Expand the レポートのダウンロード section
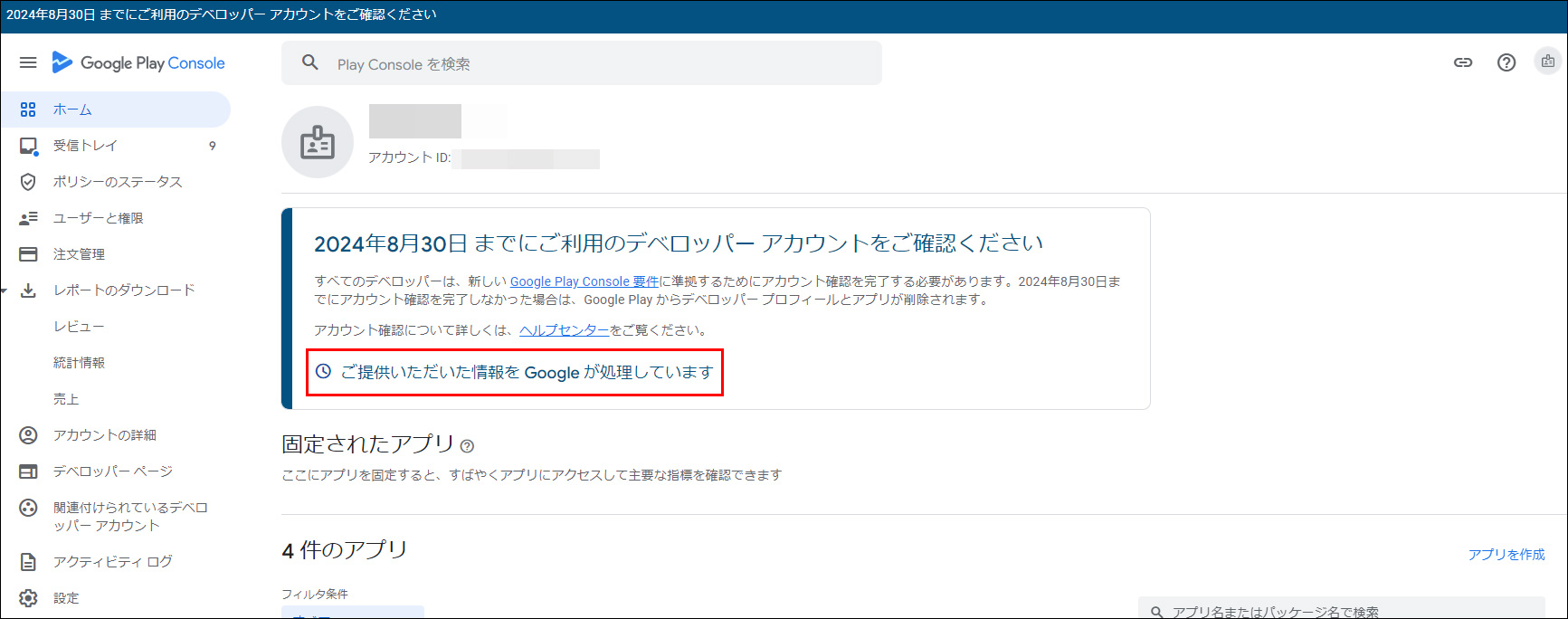This screenshot has height=619, width=1568. coord(5,290)
